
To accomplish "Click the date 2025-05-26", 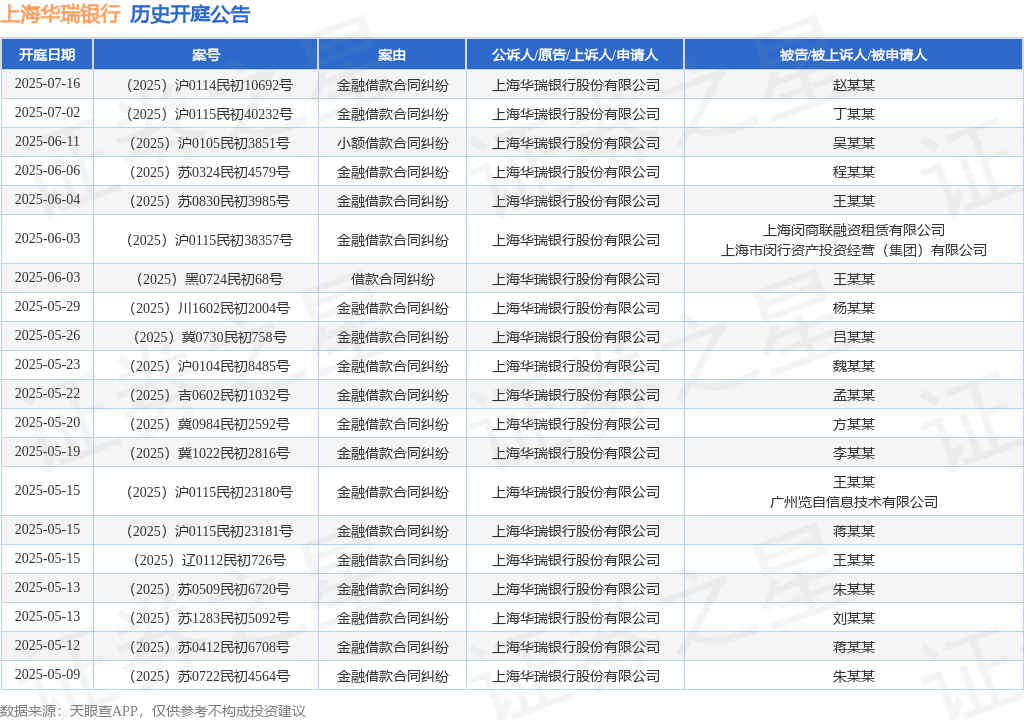I will 47,335.
